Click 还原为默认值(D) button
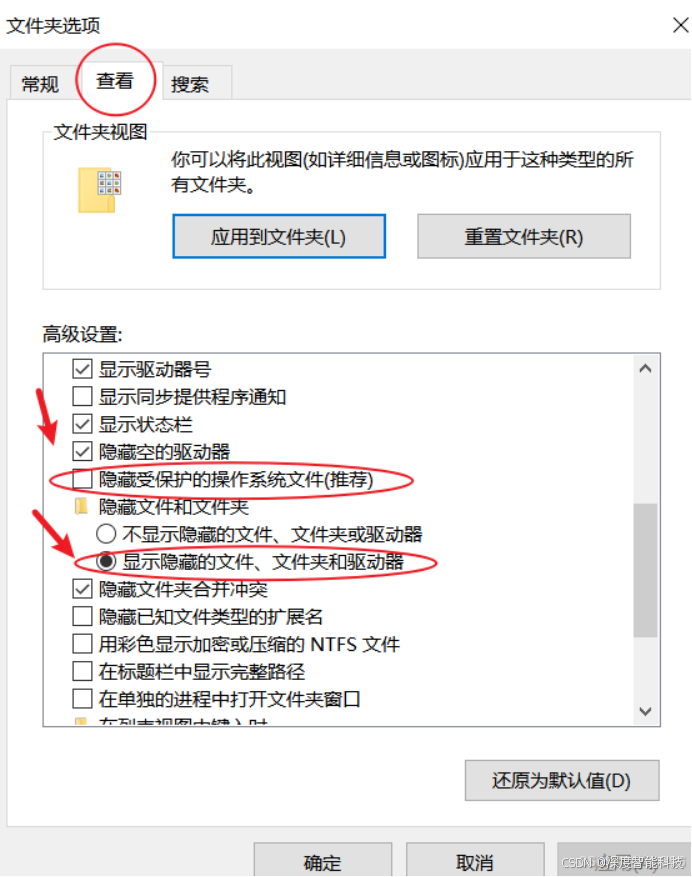Viewport: 692px width, 877px height. (x=562, y=780)
